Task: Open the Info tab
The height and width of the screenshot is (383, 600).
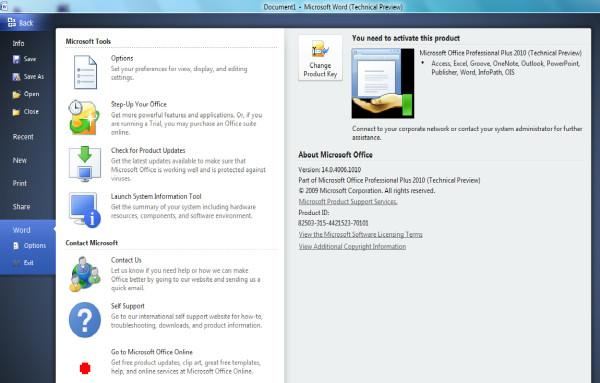Action: pos(18,43)
